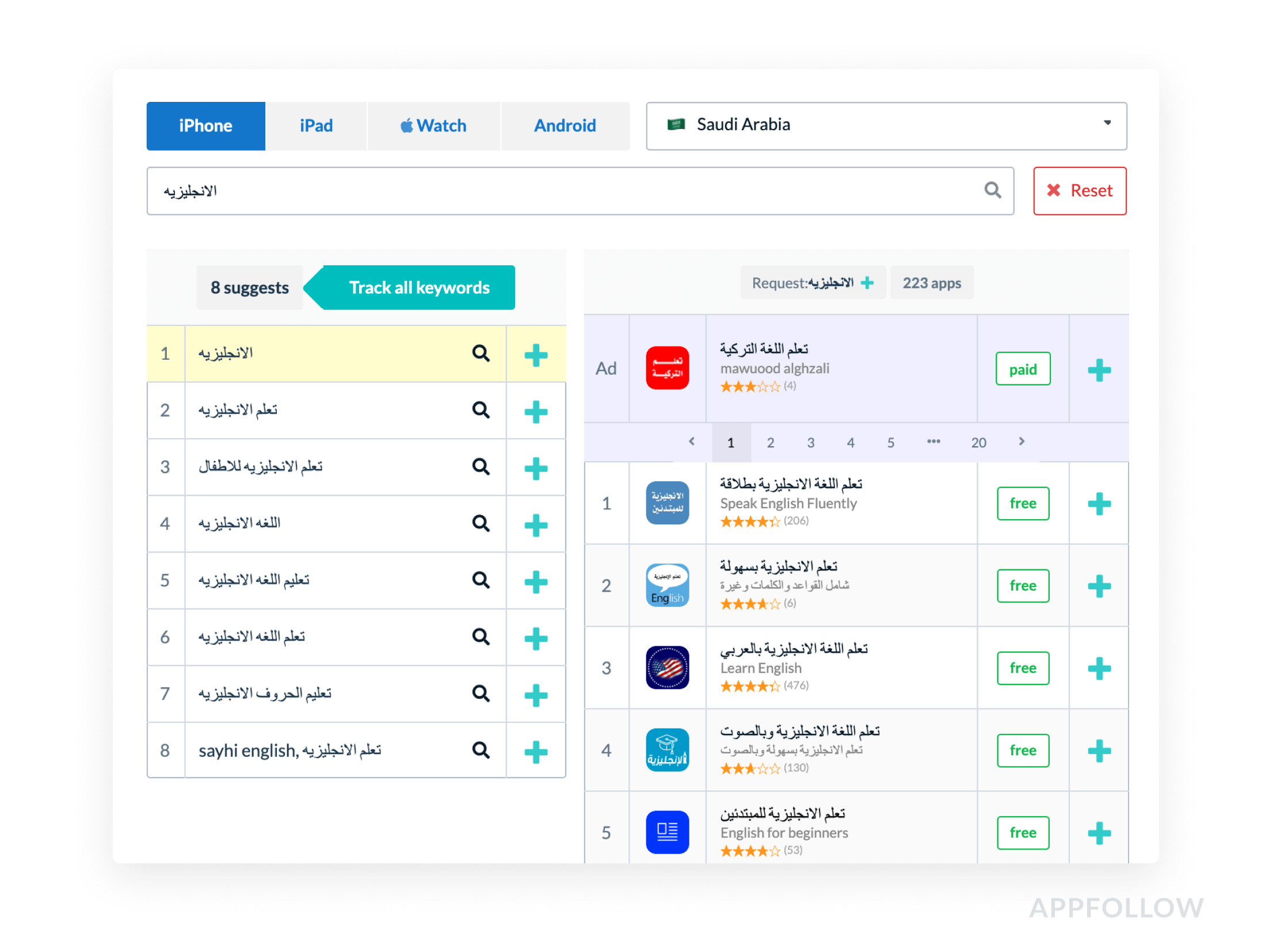Click the plus icon on suggestion row 4
Screen dimensions: 1273x952
coord(535,524)
